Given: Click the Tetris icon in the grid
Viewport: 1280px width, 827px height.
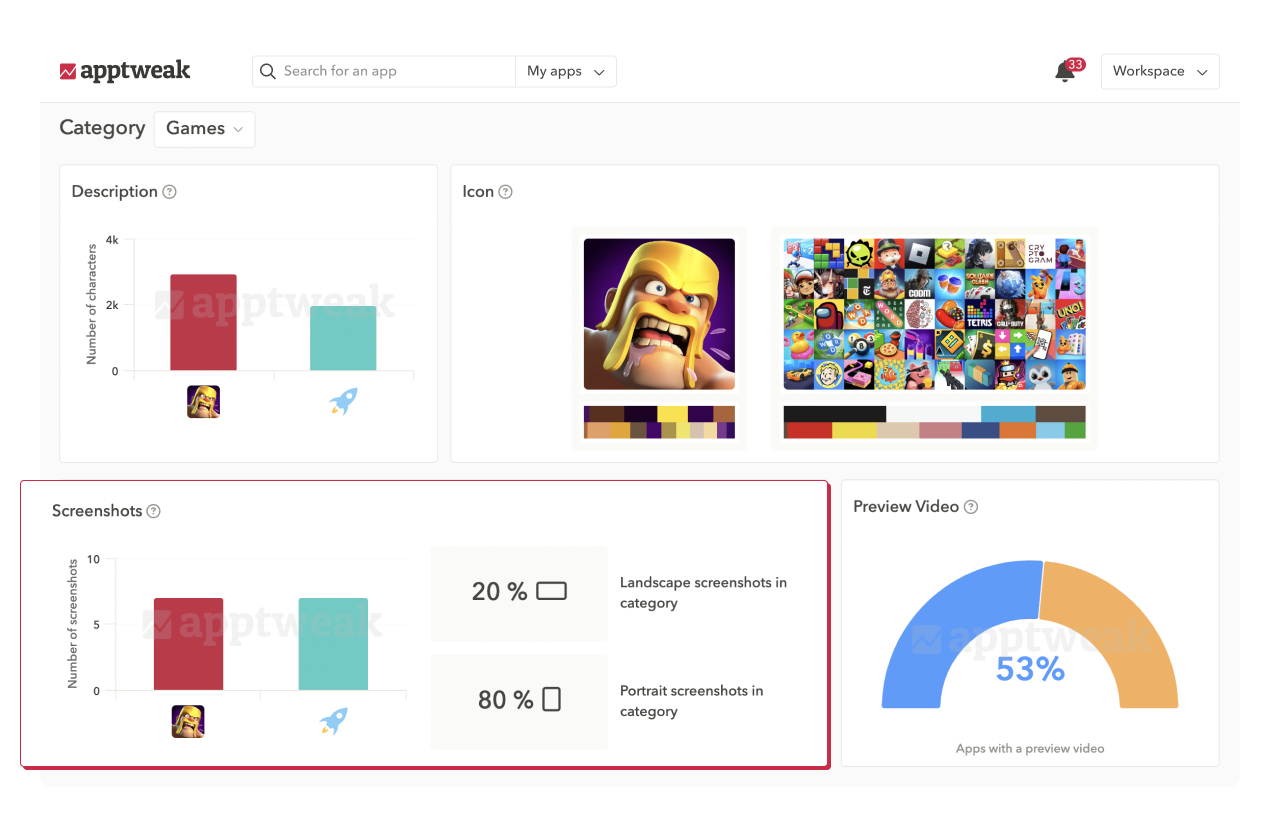Looking at the screenshot, I should (x=980, y=314).
